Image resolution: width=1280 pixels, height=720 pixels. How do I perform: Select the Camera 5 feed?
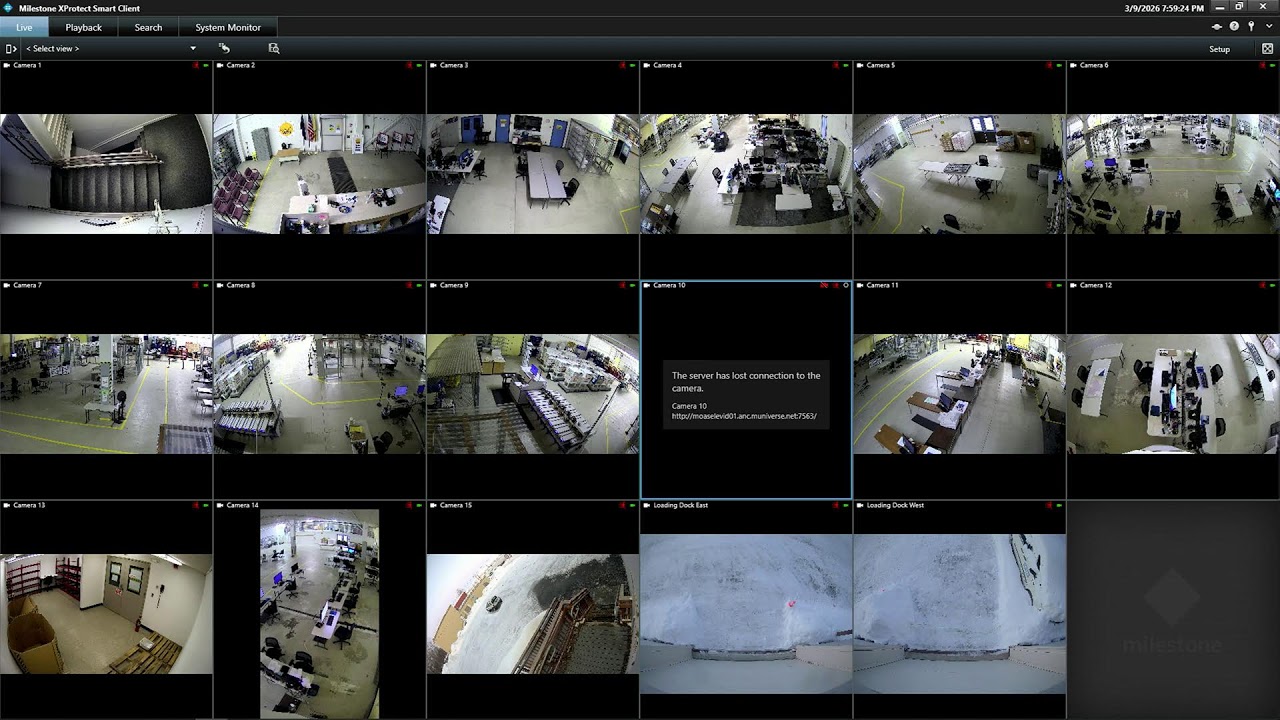coord(959,174)
